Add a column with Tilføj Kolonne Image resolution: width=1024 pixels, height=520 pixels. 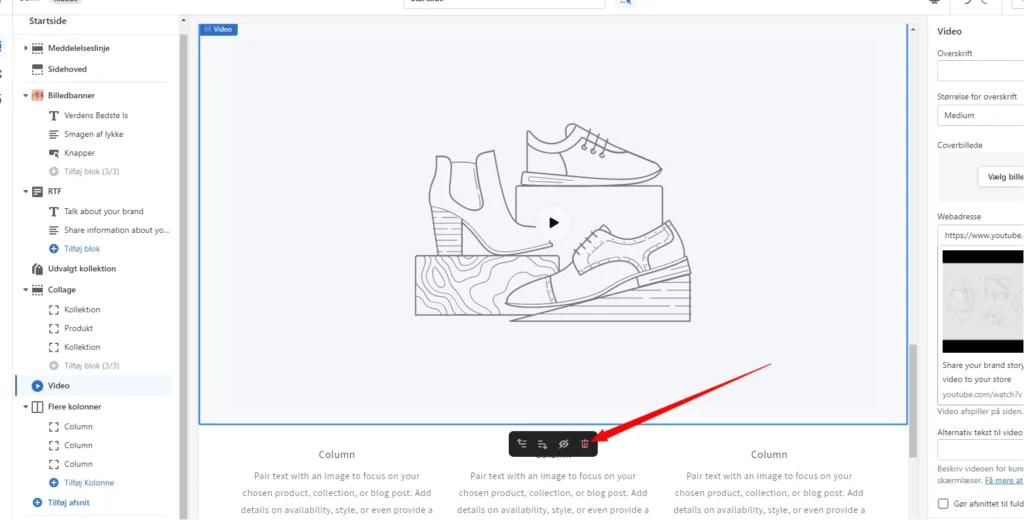89,483
